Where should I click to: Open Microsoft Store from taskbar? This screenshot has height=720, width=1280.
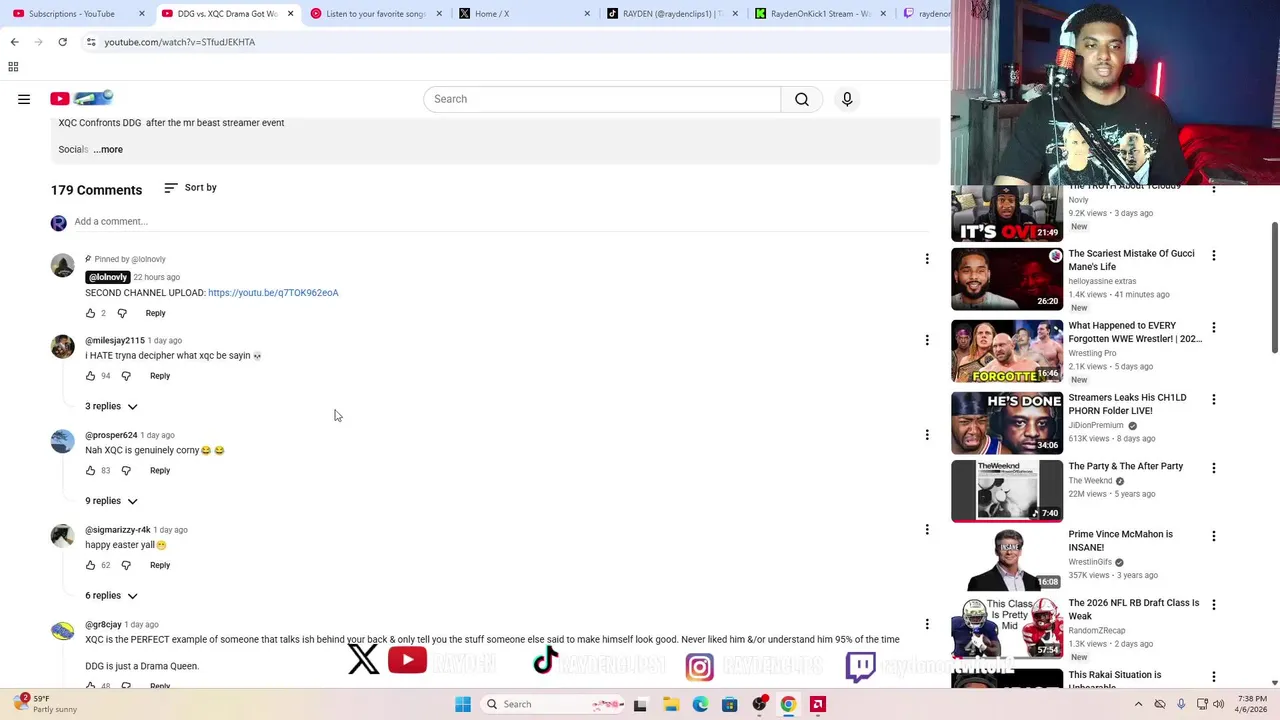[730, 704]
